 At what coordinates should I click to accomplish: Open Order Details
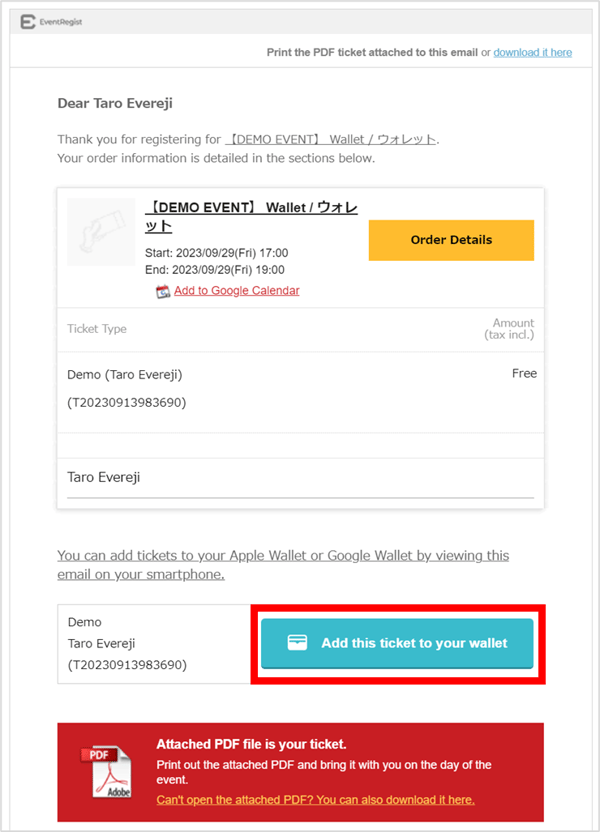coord(451,240)
